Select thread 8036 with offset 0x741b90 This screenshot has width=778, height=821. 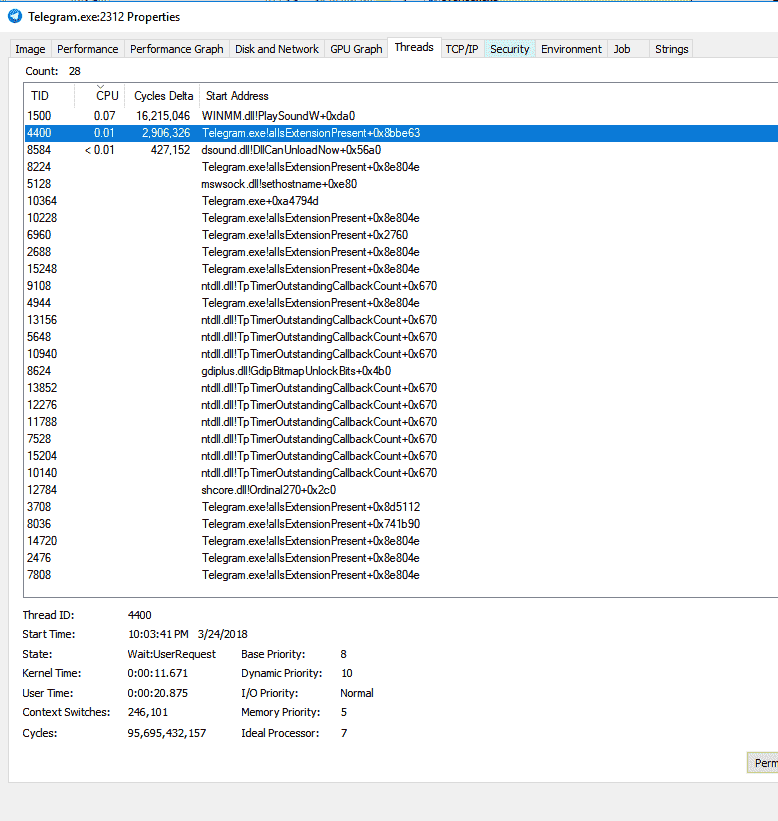click(x=401, y=524)
